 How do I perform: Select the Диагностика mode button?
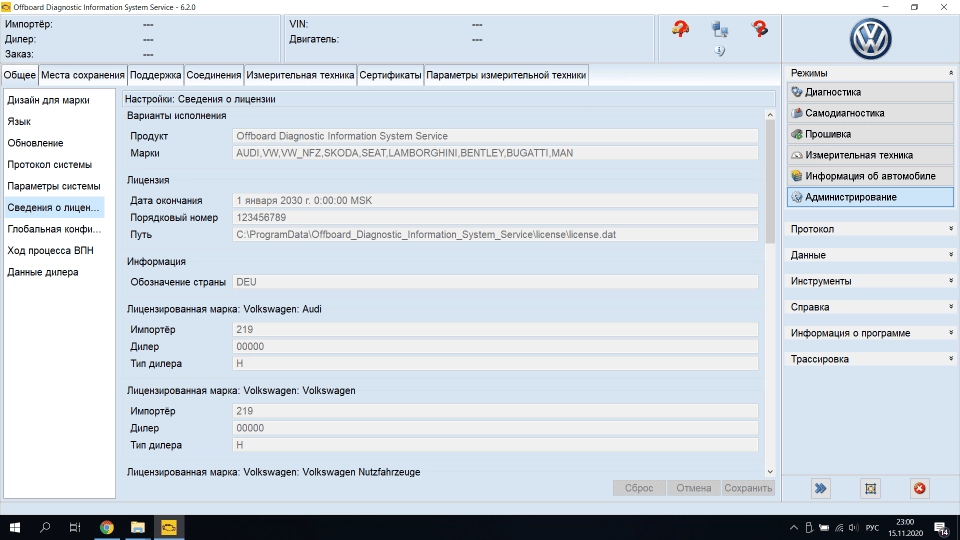(870, 92)
